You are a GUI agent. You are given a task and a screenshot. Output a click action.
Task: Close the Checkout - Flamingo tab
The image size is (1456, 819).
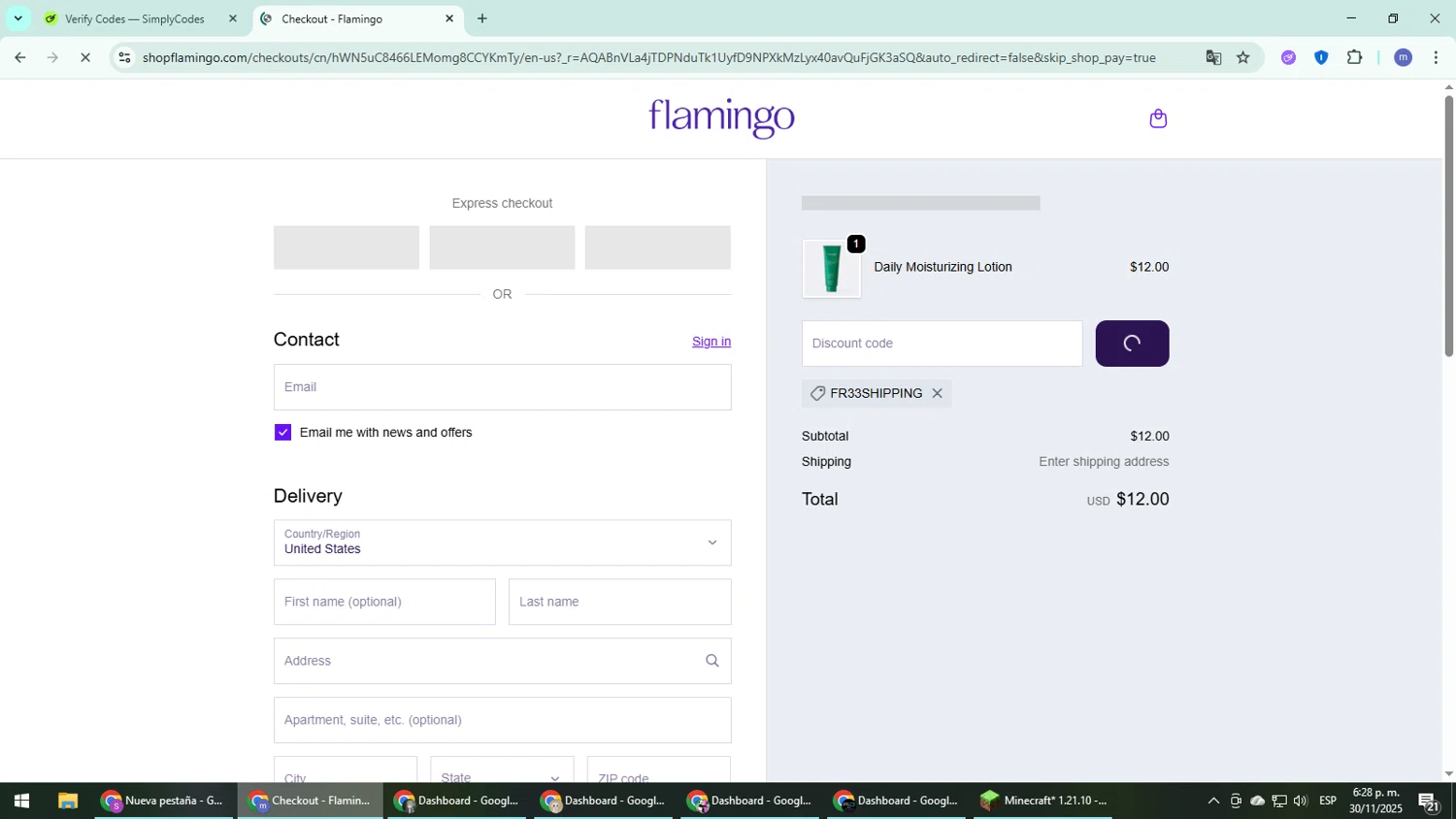pyautogui.click(x=449, y=18)
